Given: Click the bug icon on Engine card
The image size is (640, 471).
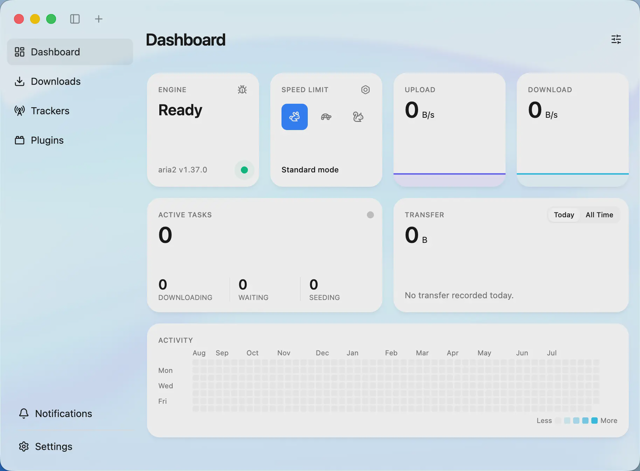Looking at the screenshot, I should pos(242,89).
